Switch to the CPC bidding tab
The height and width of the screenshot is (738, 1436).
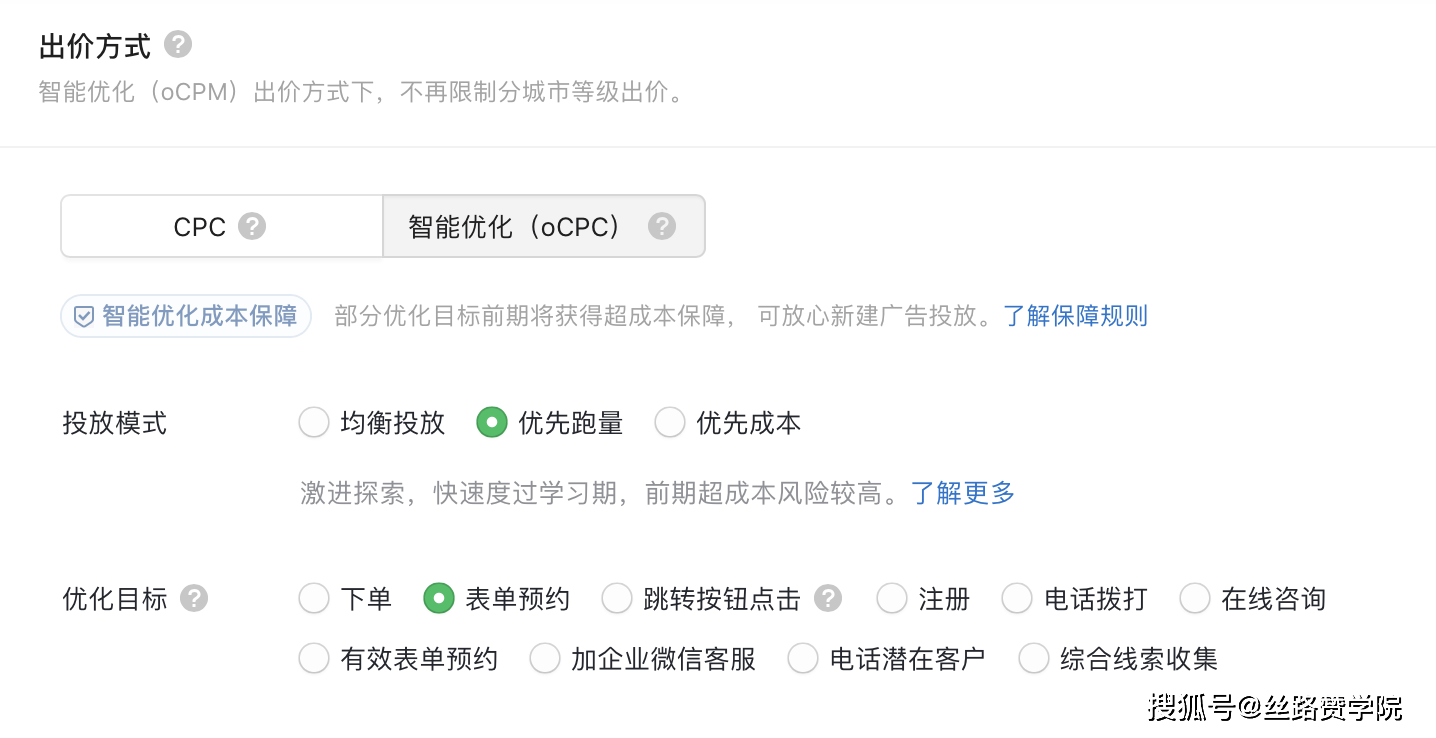coord(222,226)
